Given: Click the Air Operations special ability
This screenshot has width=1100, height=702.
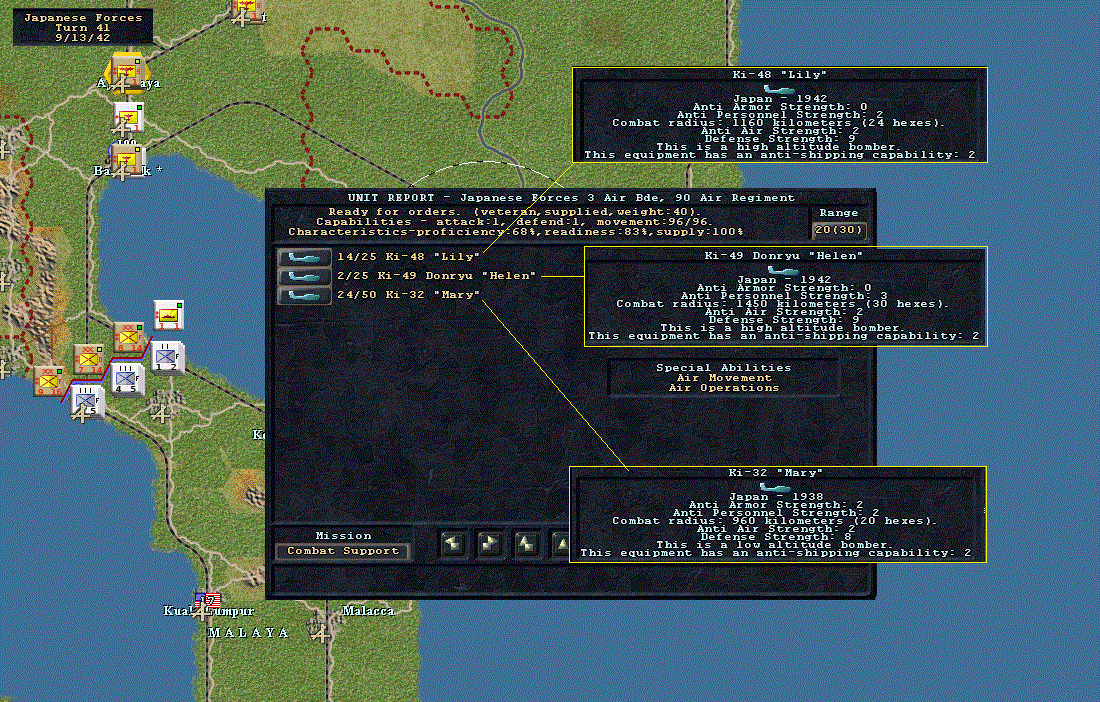Looking at the screenshot, I should pyautogui.click(x=723, y=388).
